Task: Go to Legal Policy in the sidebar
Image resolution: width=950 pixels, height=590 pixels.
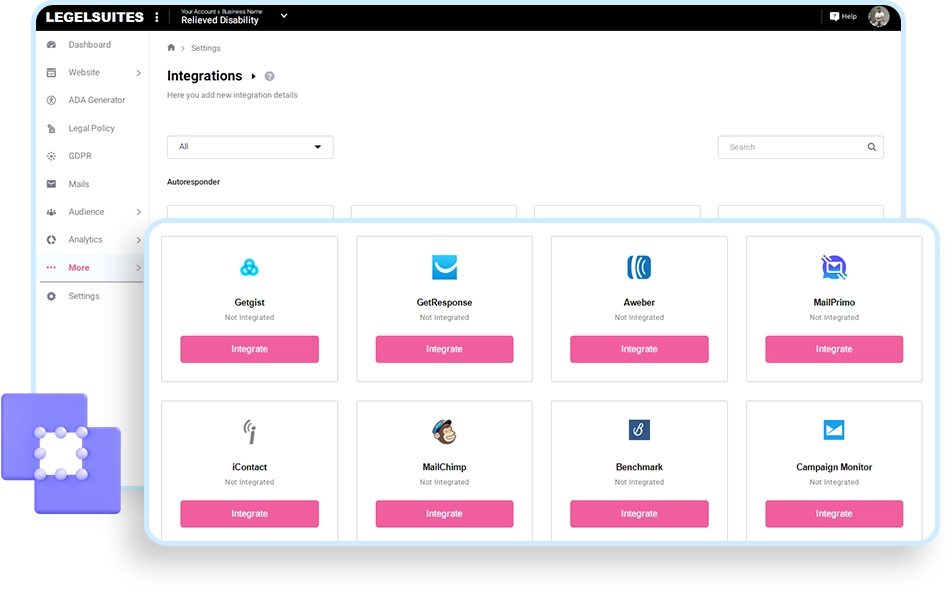Action: coord(91,128)
